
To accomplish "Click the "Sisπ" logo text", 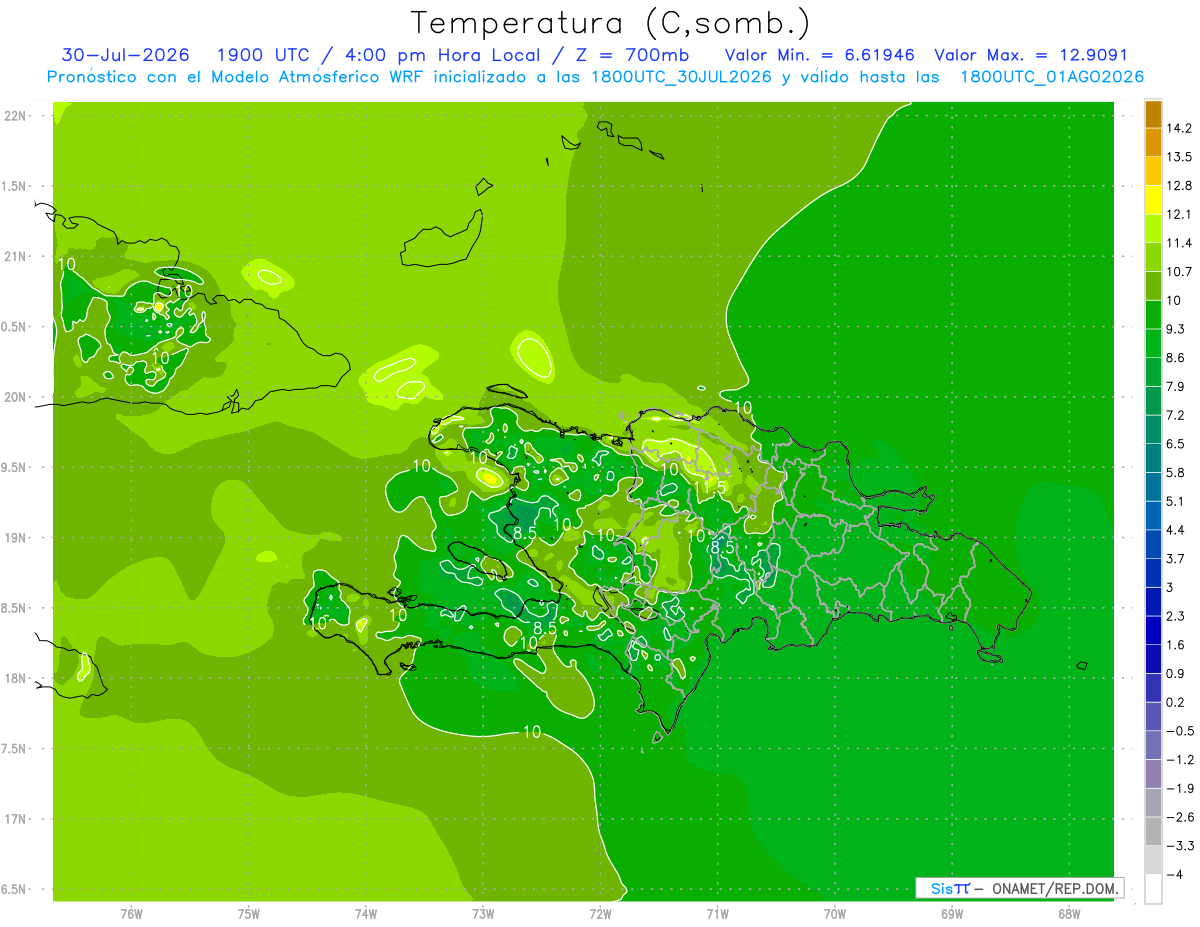I will [950, 888].
